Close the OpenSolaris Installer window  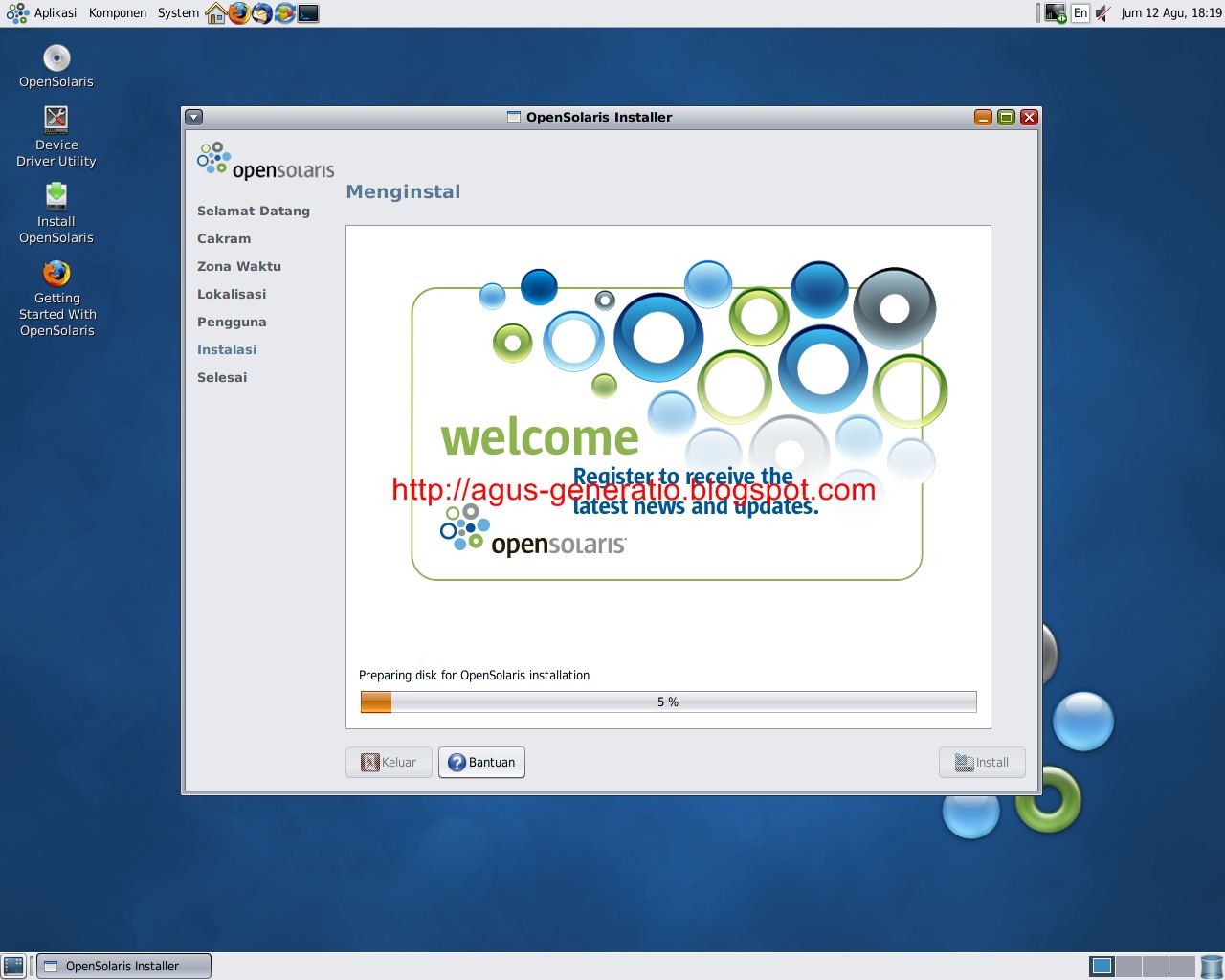tap(1029, 118)
